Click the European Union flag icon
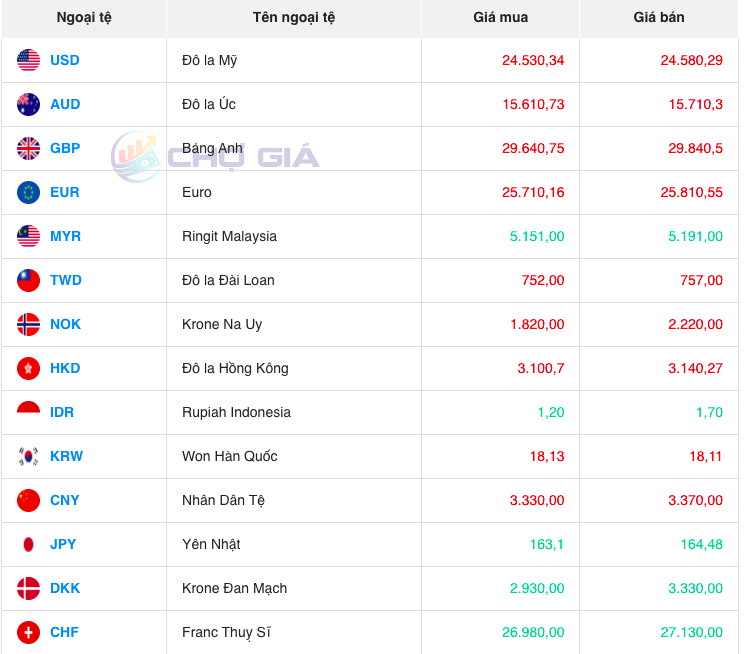The height and width of the screenshot is (654, 744). click(28, 192)
